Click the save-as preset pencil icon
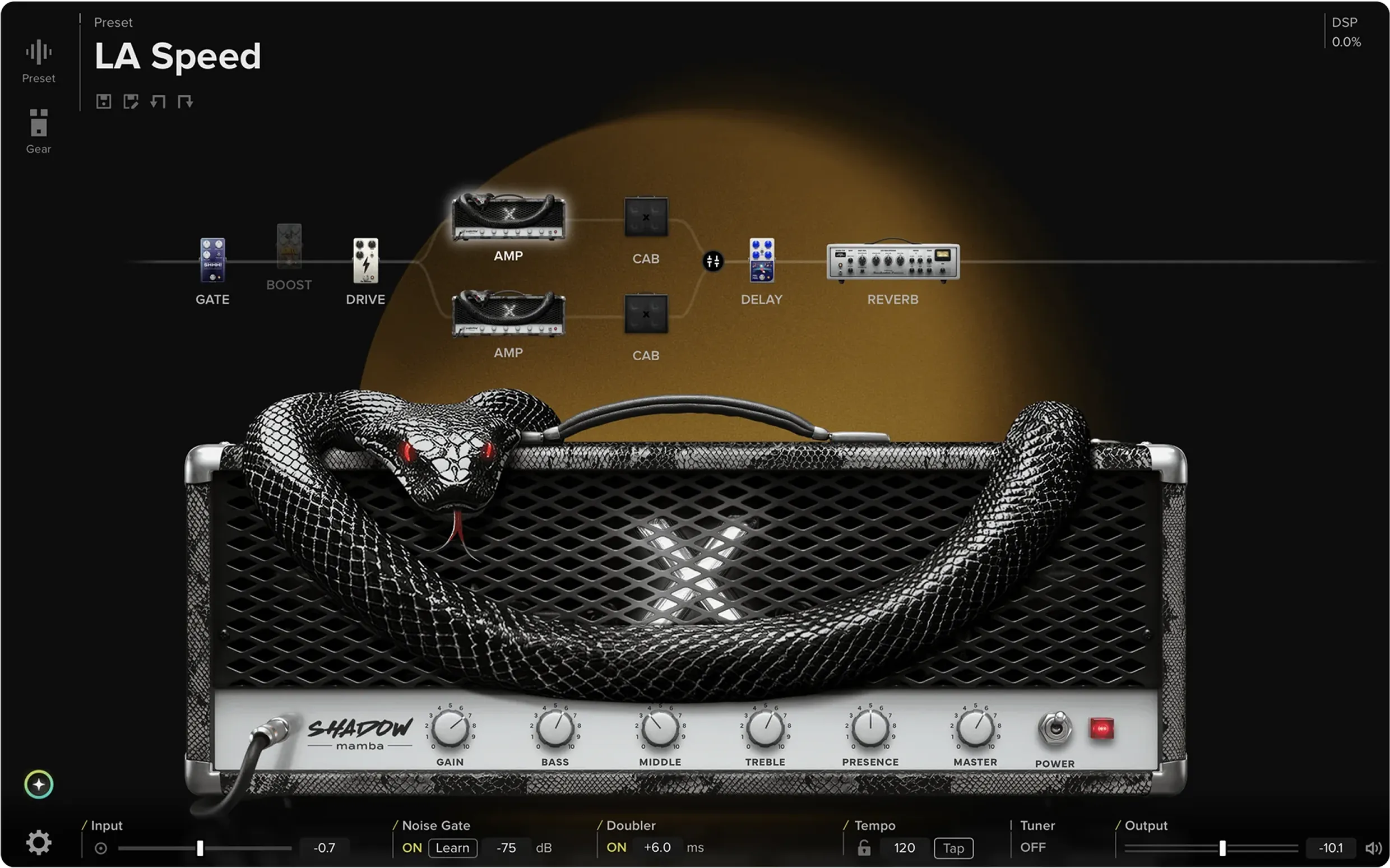 pos(131,101)
